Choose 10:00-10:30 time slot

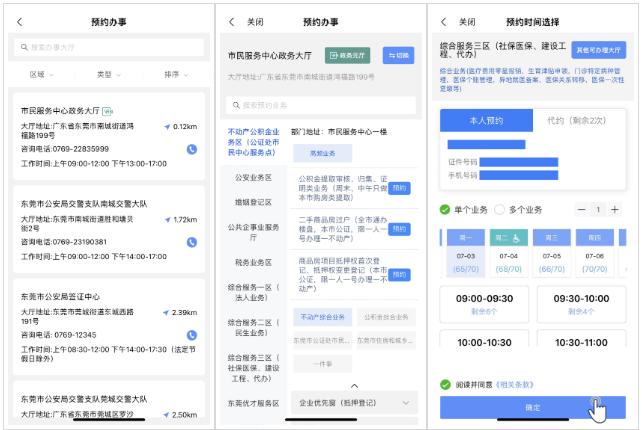pos(484,339)
